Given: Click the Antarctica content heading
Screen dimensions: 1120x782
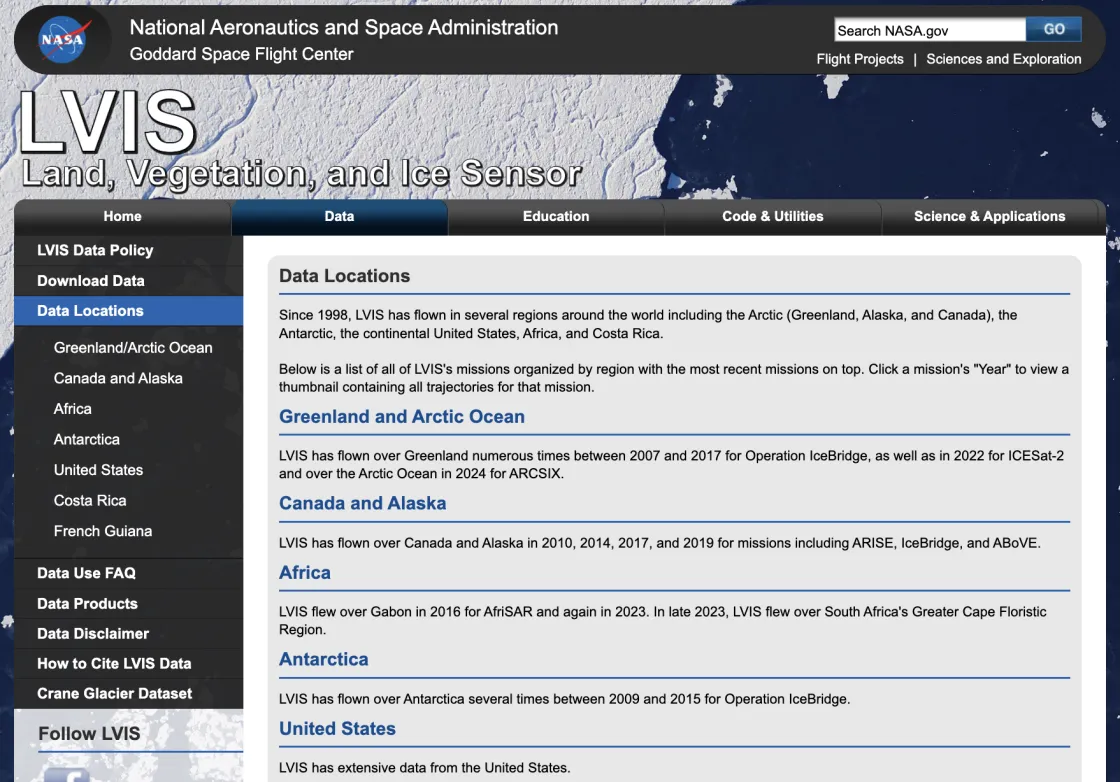Looking at the screenshot, I should coord(324,659).
